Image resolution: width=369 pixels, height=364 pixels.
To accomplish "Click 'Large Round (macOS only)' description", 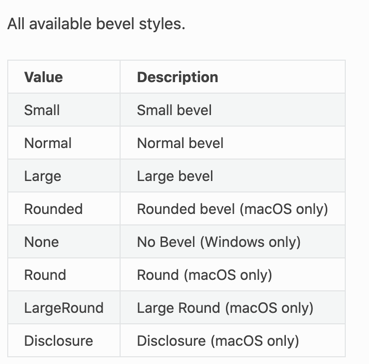I will click(225, 308).
